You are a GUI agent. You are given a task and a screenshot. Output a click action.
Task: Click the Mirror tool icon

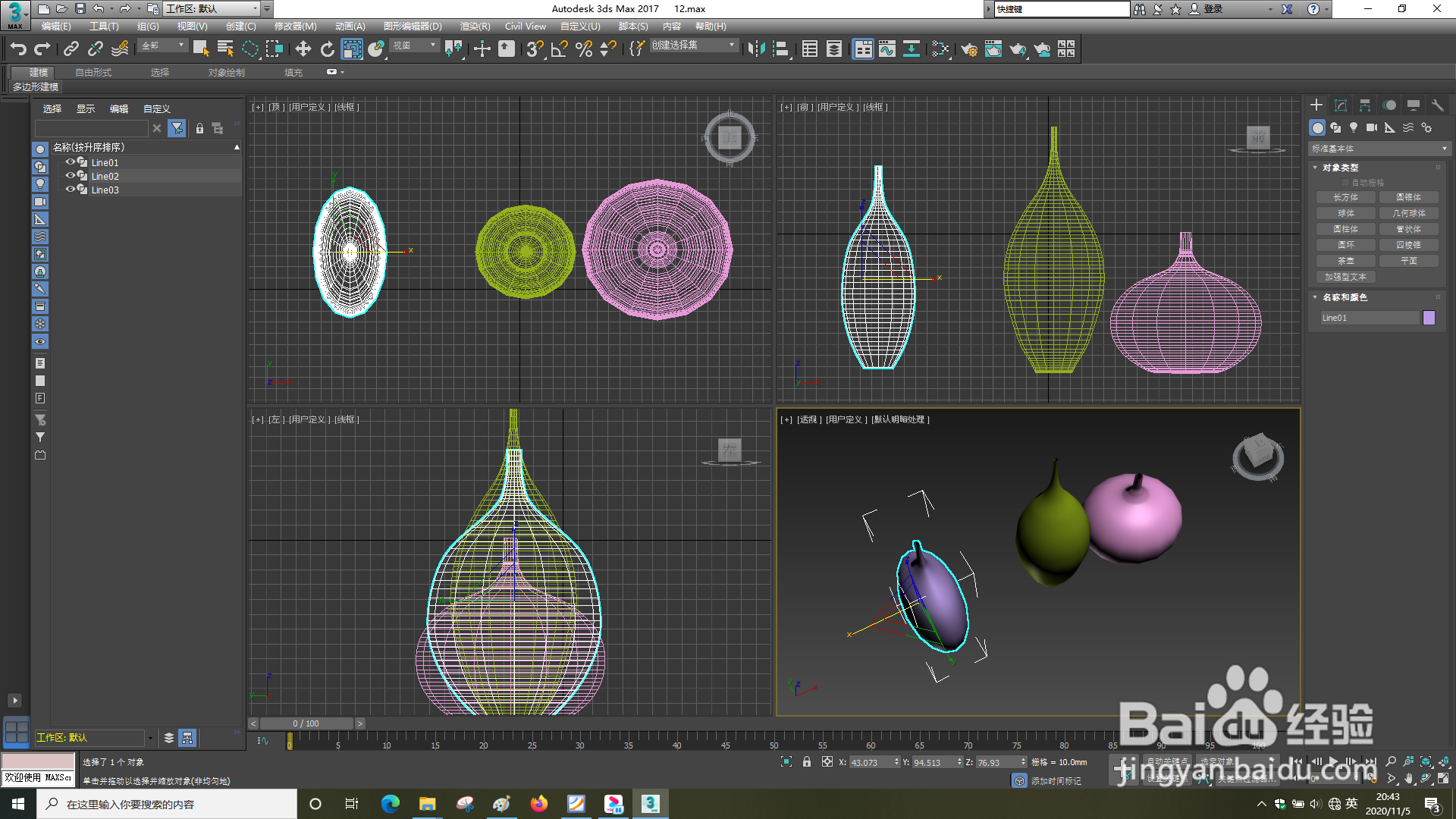755,49
